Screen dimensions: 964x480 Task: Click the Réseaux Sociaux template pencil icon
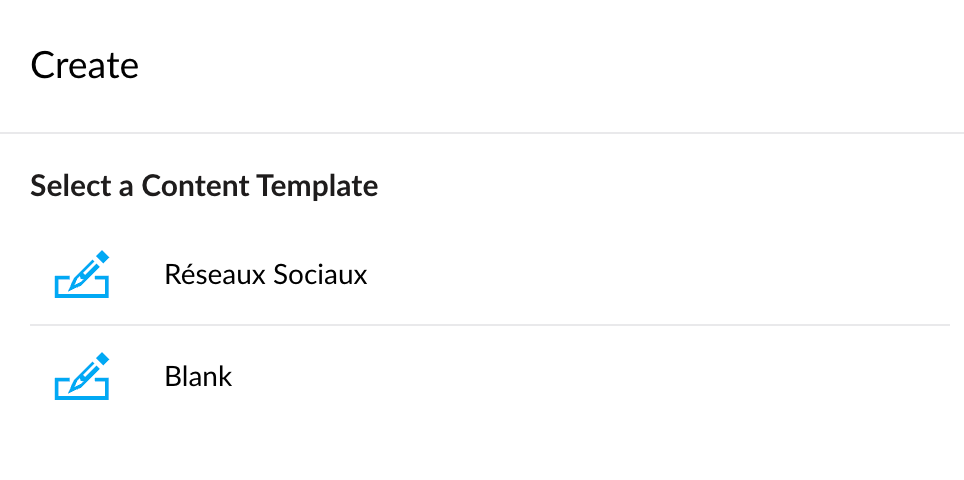82,274
